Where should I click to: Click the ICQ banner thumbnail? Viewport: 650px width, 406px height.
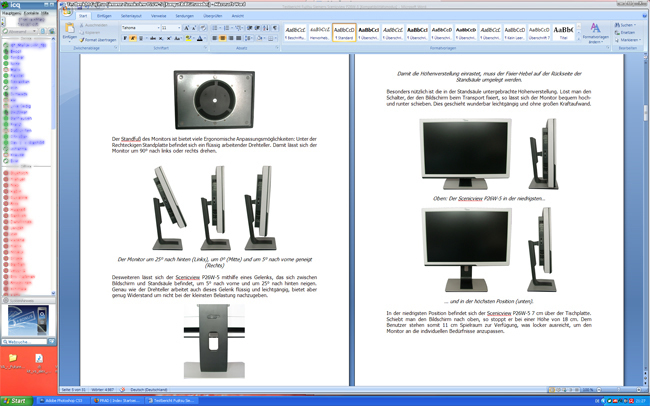pyautogui.click(x=28, y=320)
